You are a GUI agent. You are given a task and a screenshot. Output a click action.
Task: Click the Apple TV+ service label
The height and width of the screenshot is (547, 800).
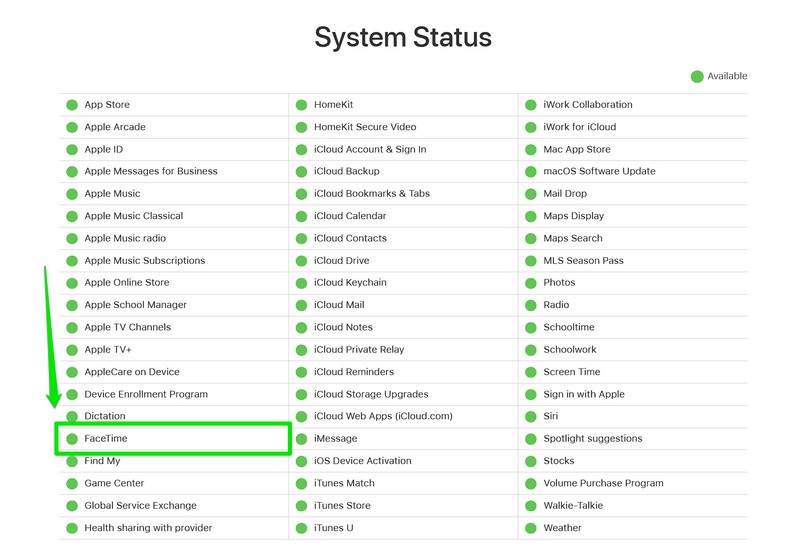108,349
